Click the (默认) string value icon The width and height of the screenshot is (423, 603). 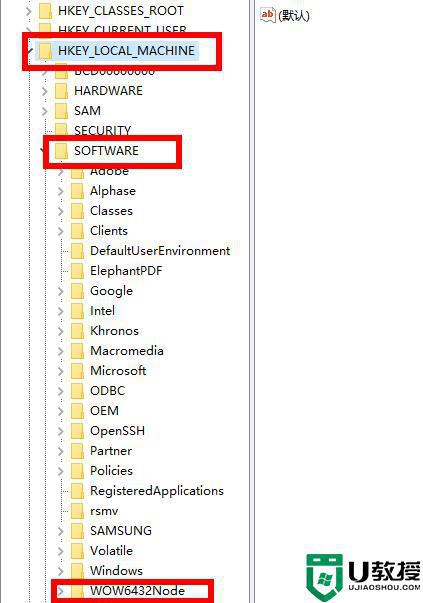tap(268, 15)
